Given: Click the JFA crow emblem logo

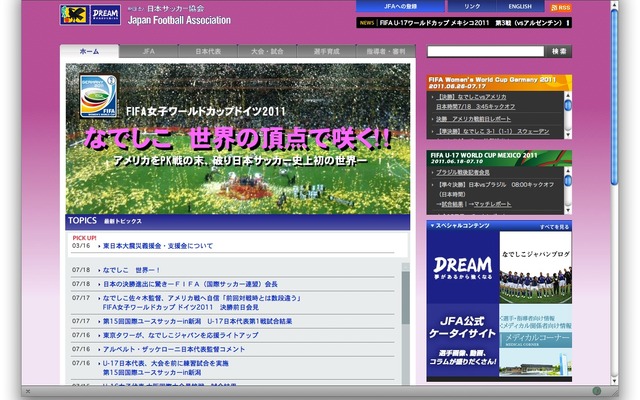Looking at the screenshot, I should [75, 15].
